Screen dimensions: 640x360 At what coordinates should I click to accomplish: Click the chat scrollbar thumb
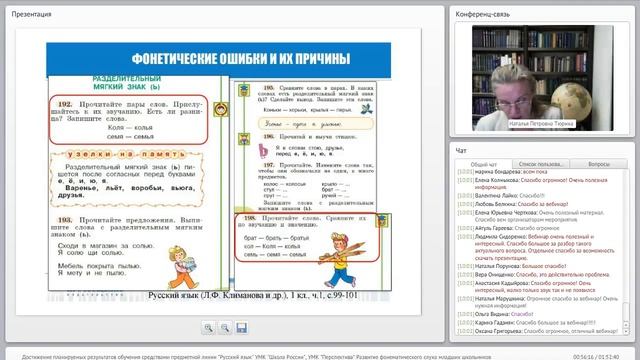pos(626,313)
